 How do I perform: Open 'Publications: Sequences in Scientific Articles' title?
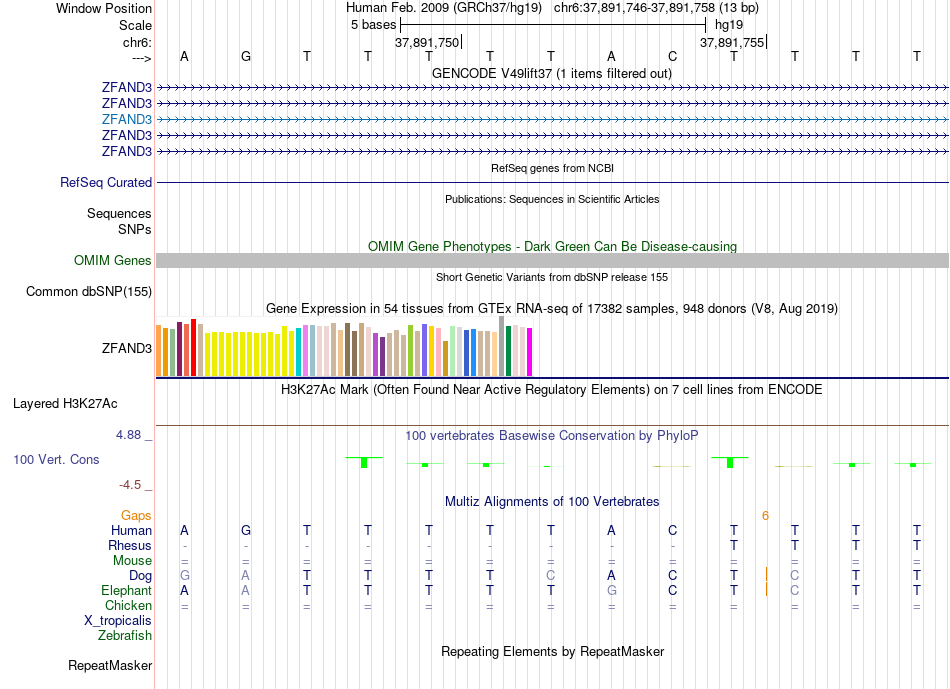point(552,199)
